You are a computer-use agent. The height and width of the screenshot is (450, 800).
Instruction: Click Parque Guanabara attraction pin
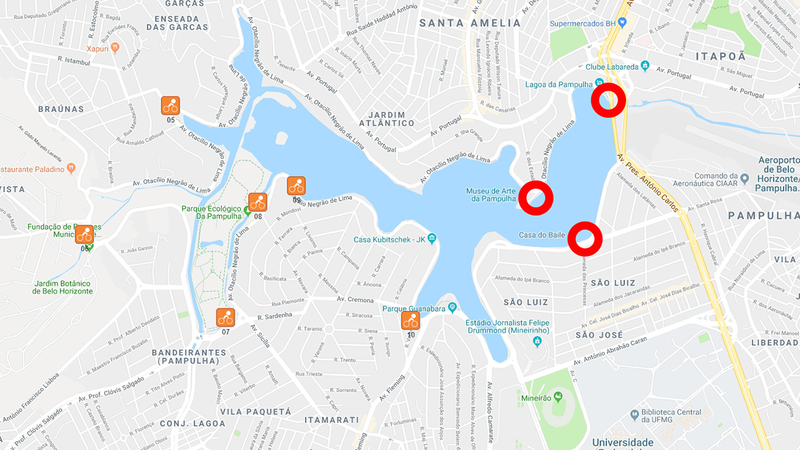(x=452, y=308)
